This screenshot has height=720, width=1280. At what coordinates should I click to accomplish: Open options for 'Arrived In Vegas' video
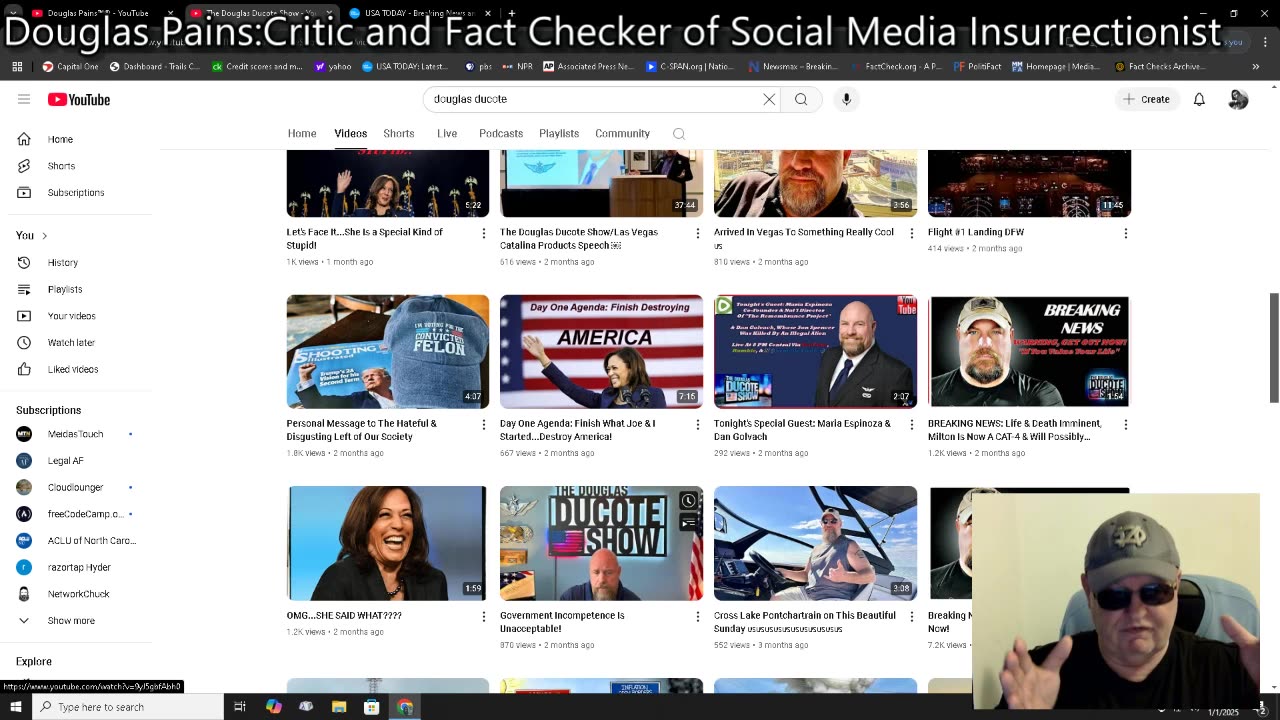[911, 233]
